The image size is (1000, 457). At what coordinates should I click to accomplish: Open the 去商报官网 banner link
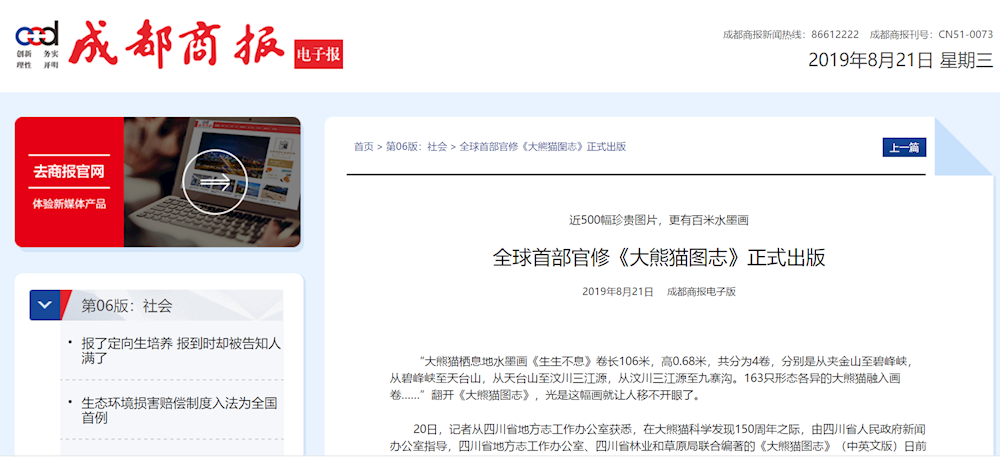click(69, 182)
